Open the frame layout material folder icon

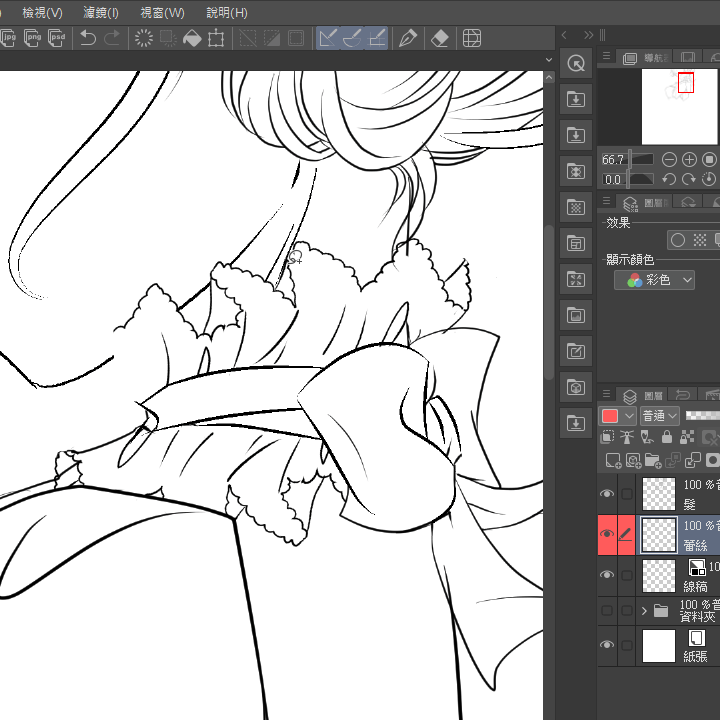click(x=576, y=243)
